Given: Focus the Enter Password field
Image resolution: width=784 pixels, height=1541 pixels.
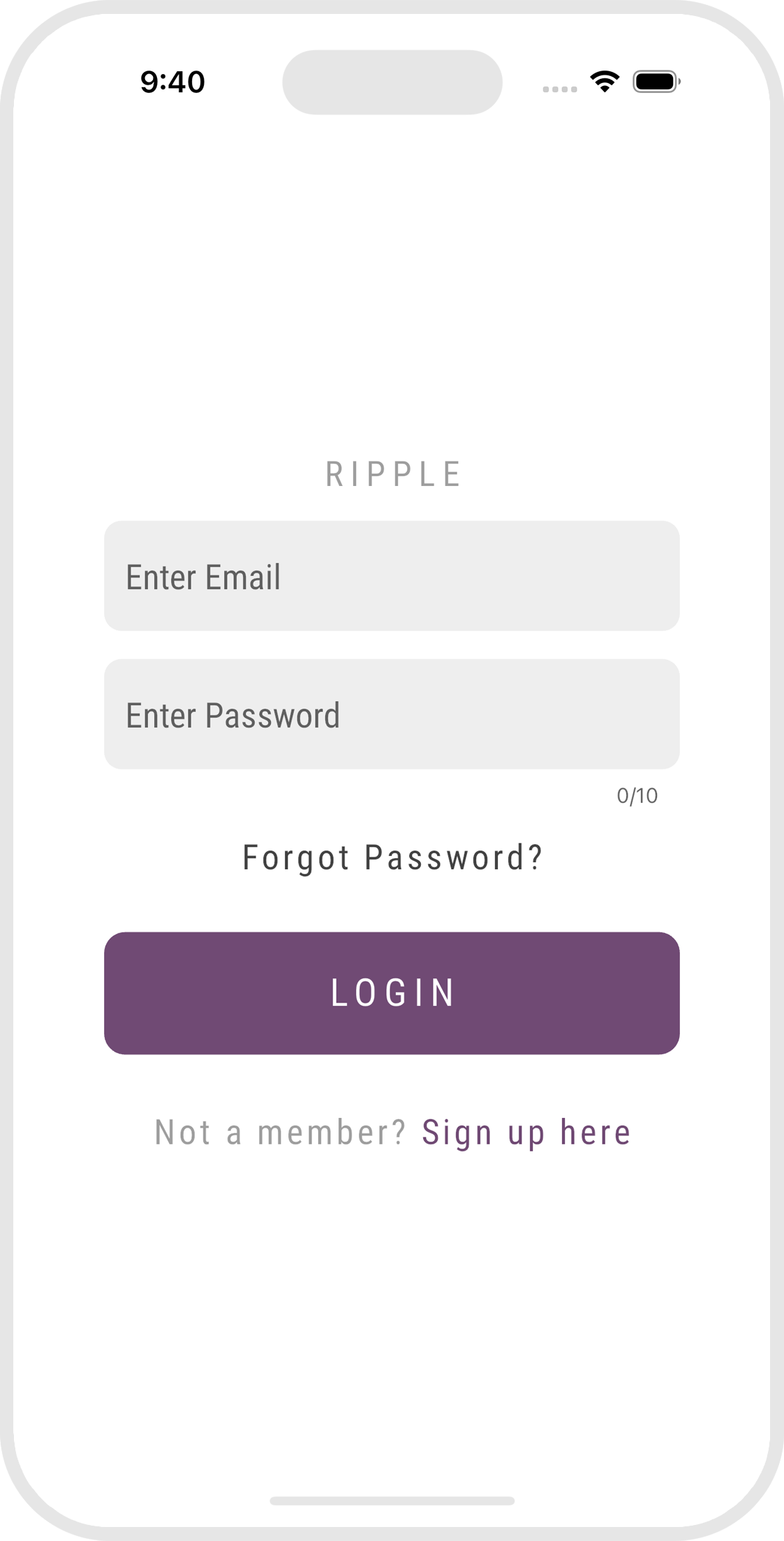Looking at the screenshot, I should click(392, 714).
